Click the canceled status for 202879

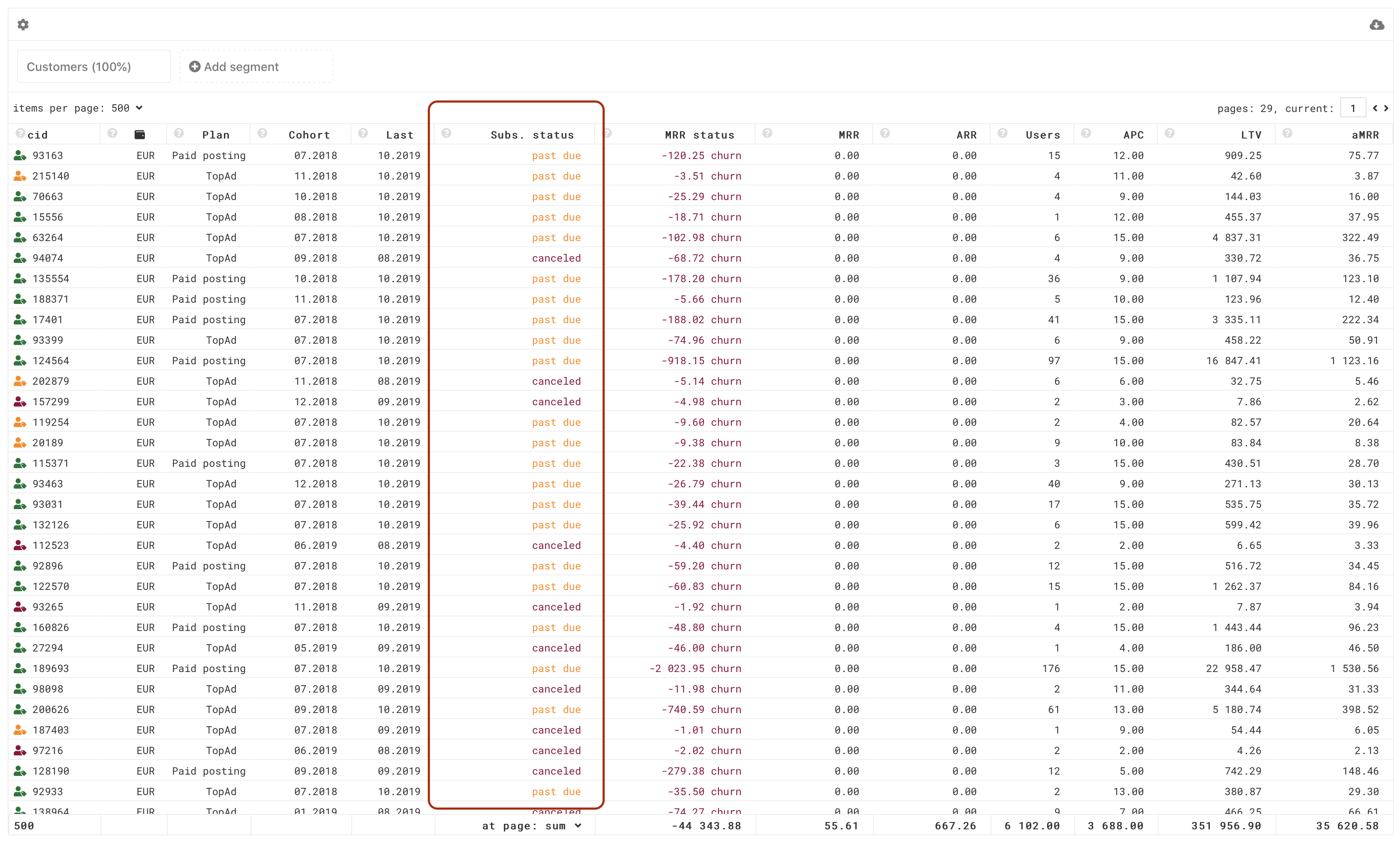point(556,381)
